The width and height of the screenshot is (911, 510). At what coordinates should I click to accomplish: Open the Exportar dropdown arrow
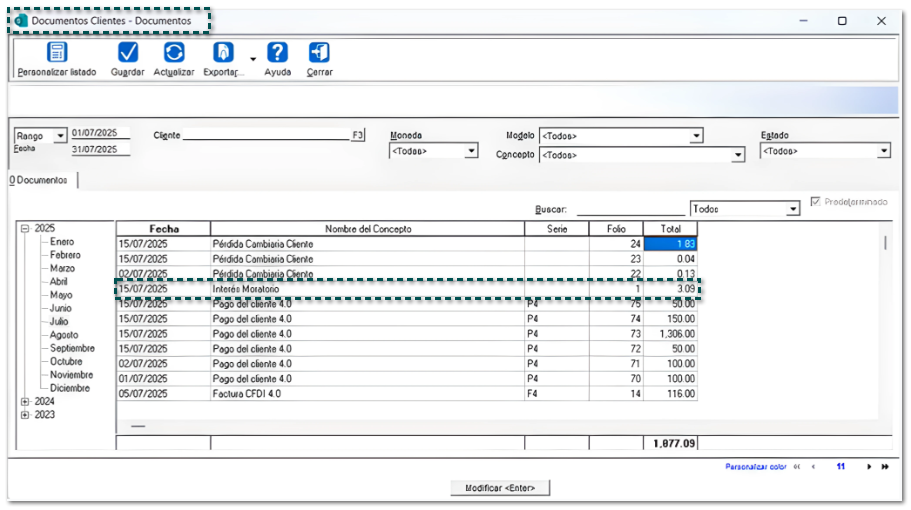[252, 60]
